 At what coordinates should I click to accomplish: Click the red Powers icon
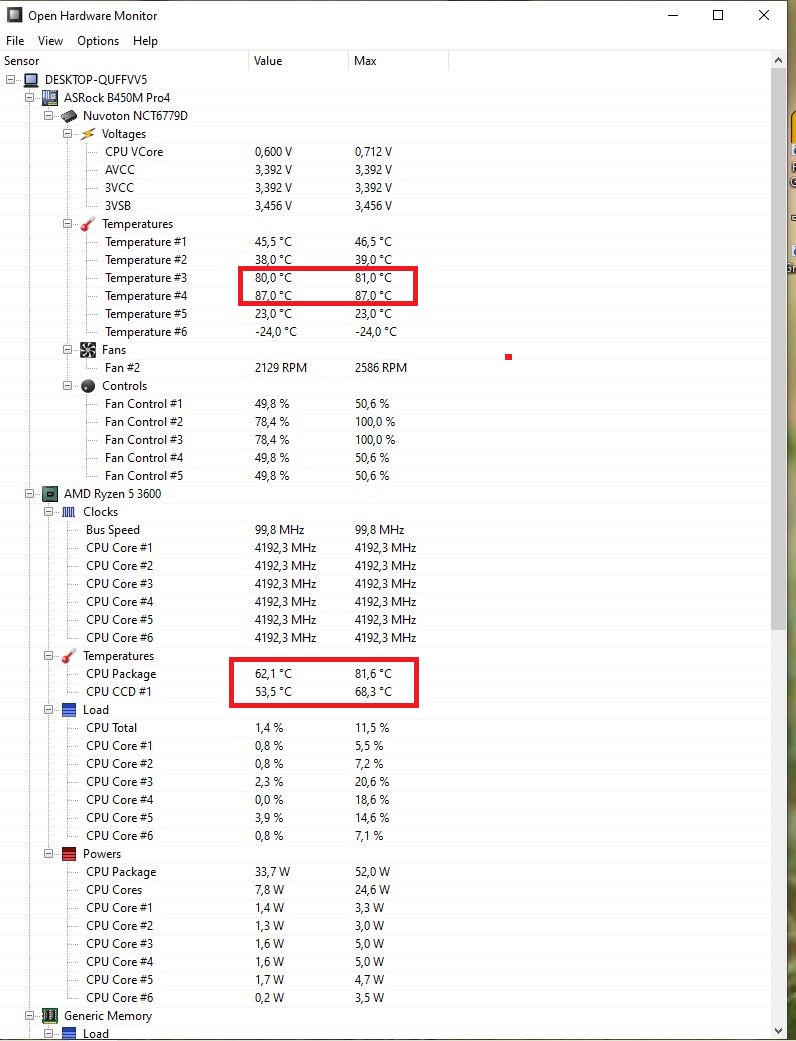[x=69, y=854]
